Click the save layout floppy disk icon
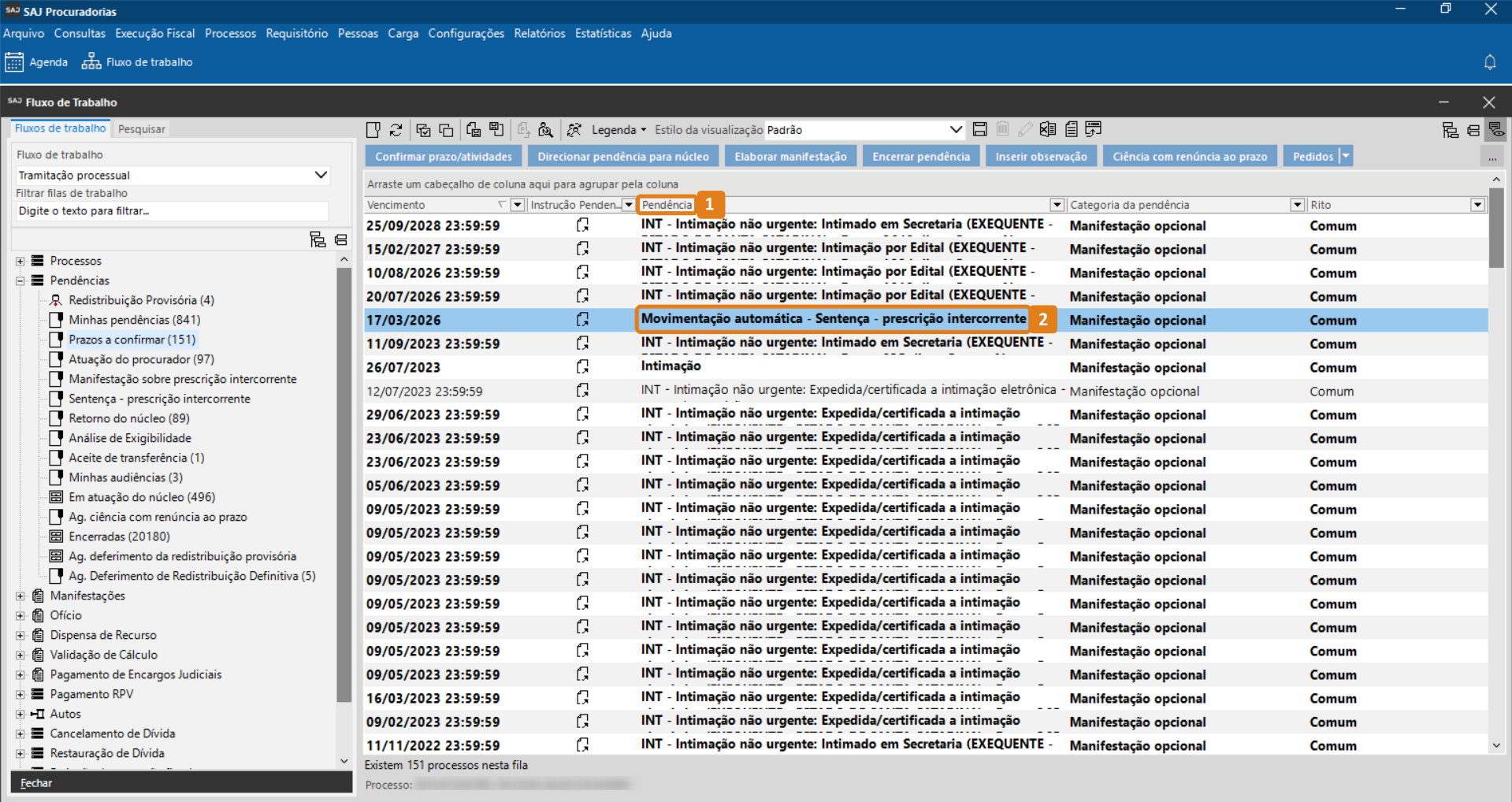The width and height of the screenshot is (1512, 802). point(979,129)
